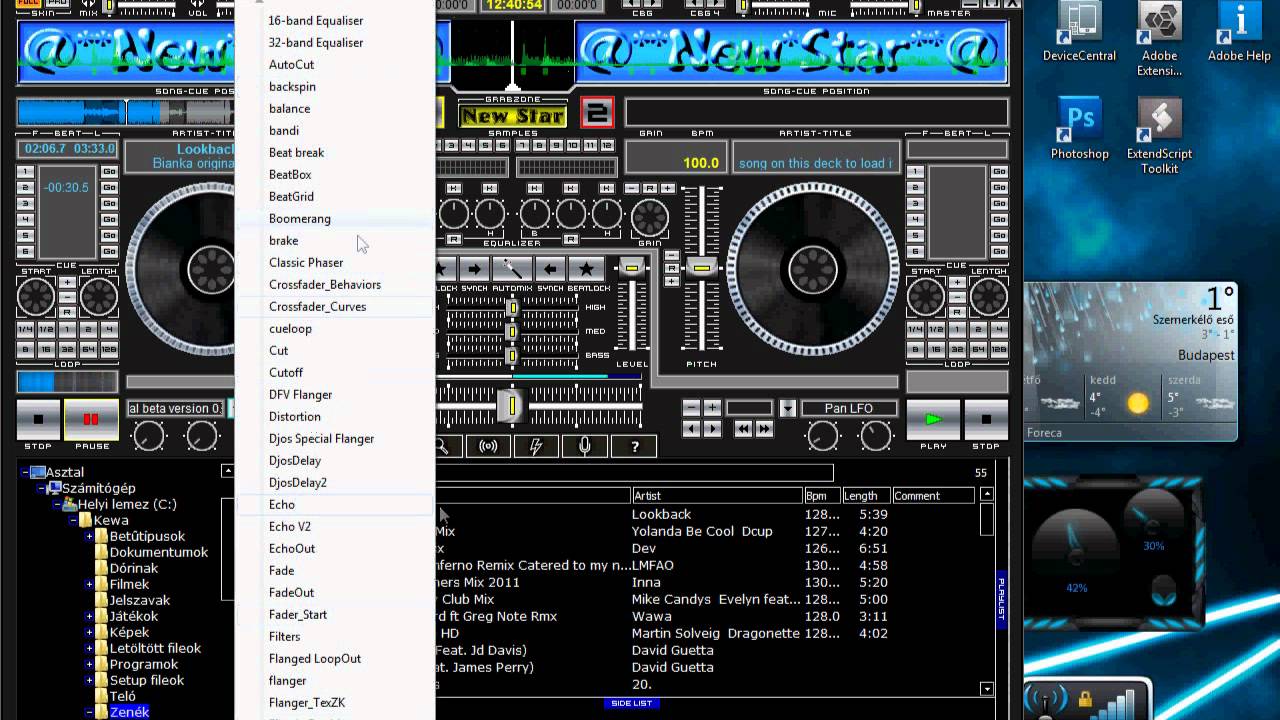Click the crossfader slider handle
The image size is (1280, 720).
pyautogui.click(x=511, y=406)
